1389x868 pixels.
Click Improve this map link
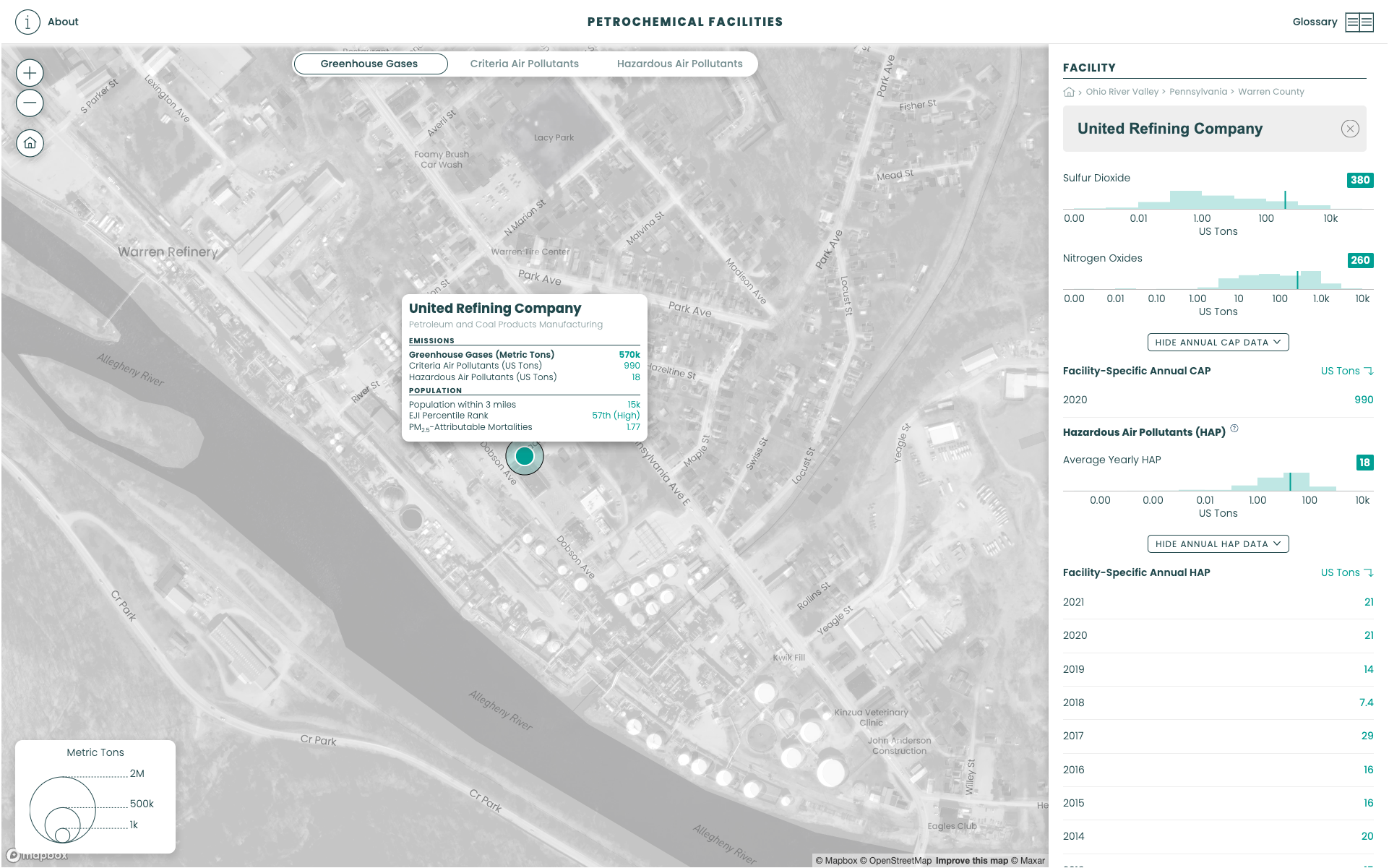[971, 860]
